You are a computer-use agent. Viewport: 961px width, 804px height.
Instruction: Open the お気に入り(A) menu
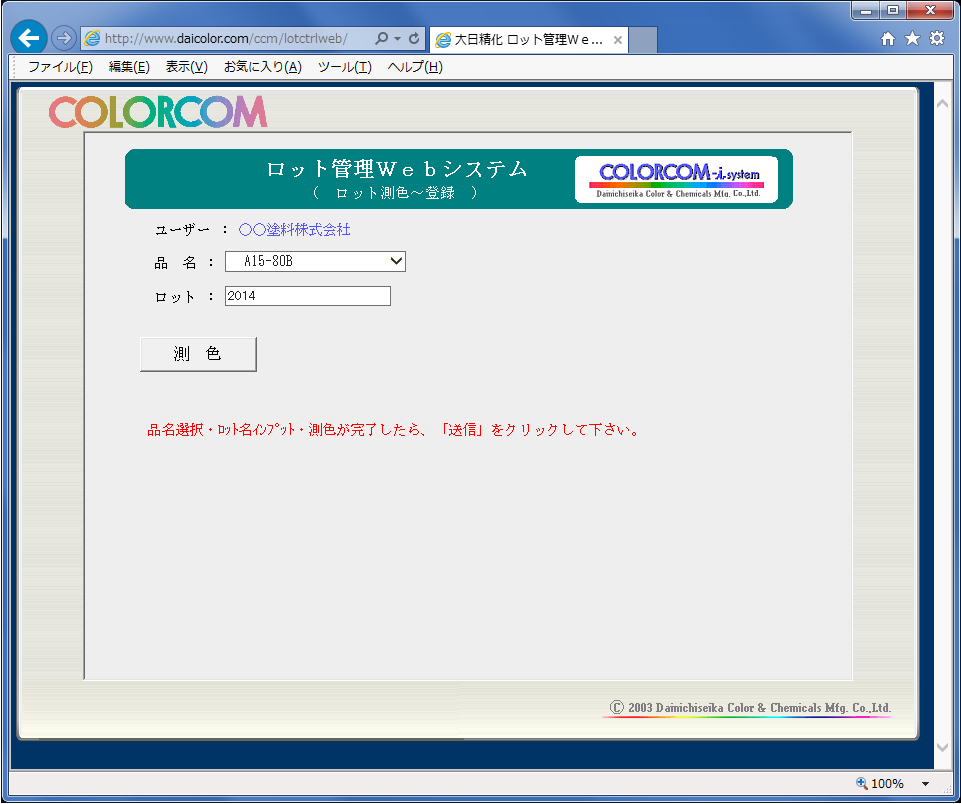(x=262, y=67)
